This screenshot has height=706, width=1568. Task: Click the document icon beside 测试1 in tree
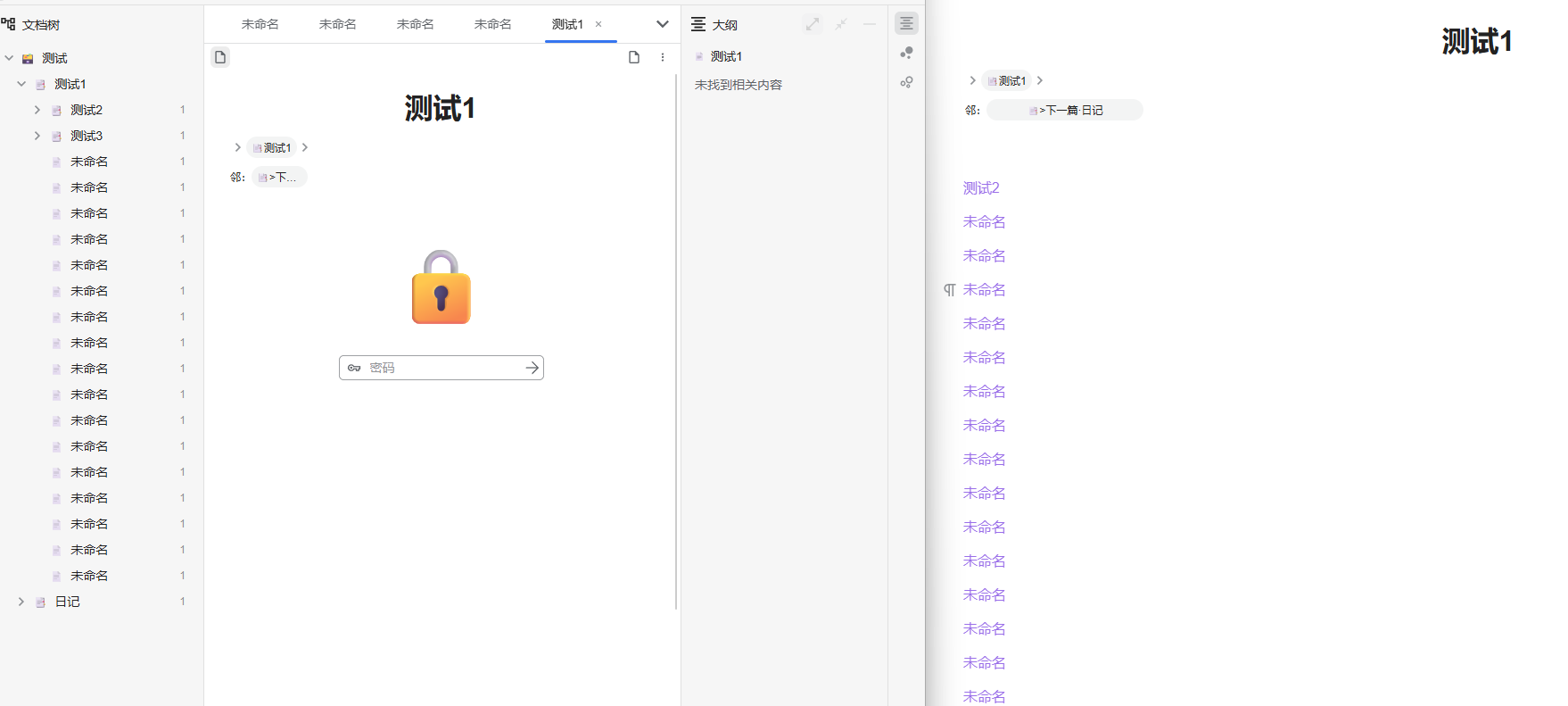pos(40,85)
